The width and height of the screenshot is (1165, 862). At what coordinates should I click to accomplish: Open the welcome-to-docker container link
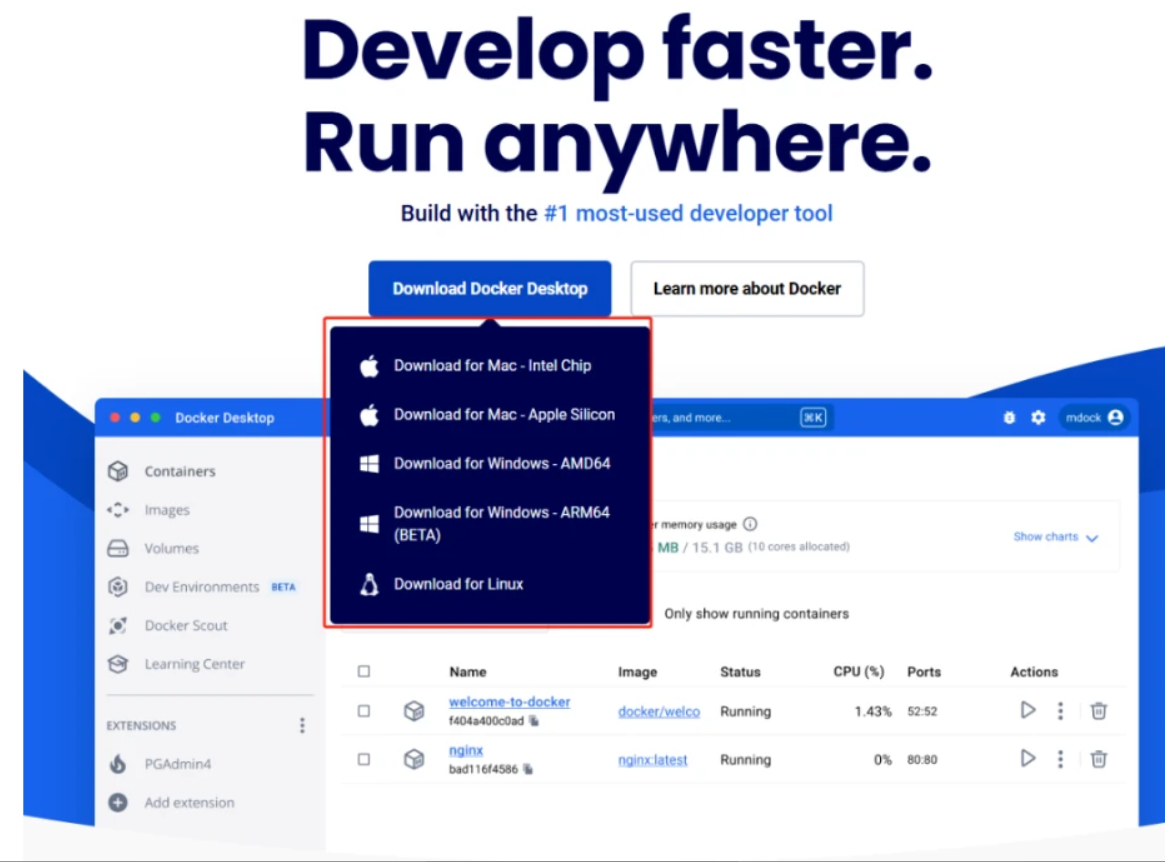(x=509, y=701)
